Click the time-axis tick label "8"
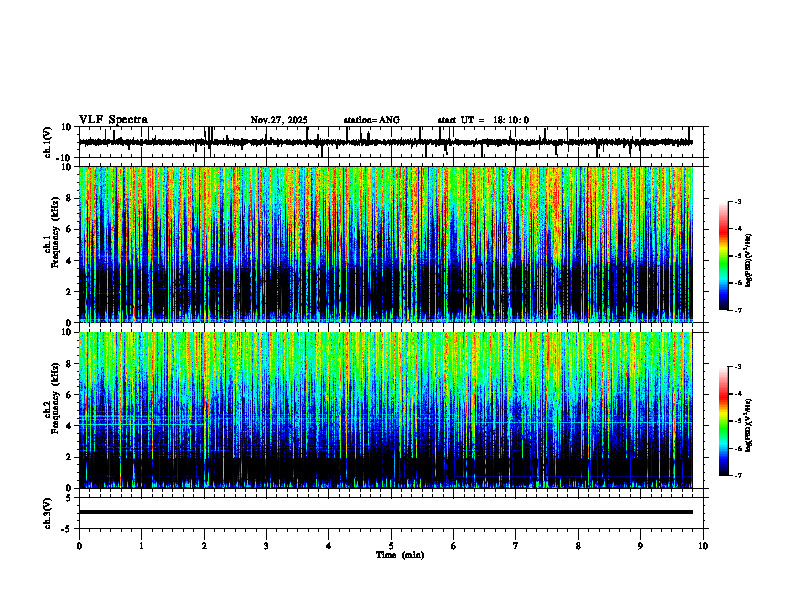Screen dimensions: 792x612 578,546
